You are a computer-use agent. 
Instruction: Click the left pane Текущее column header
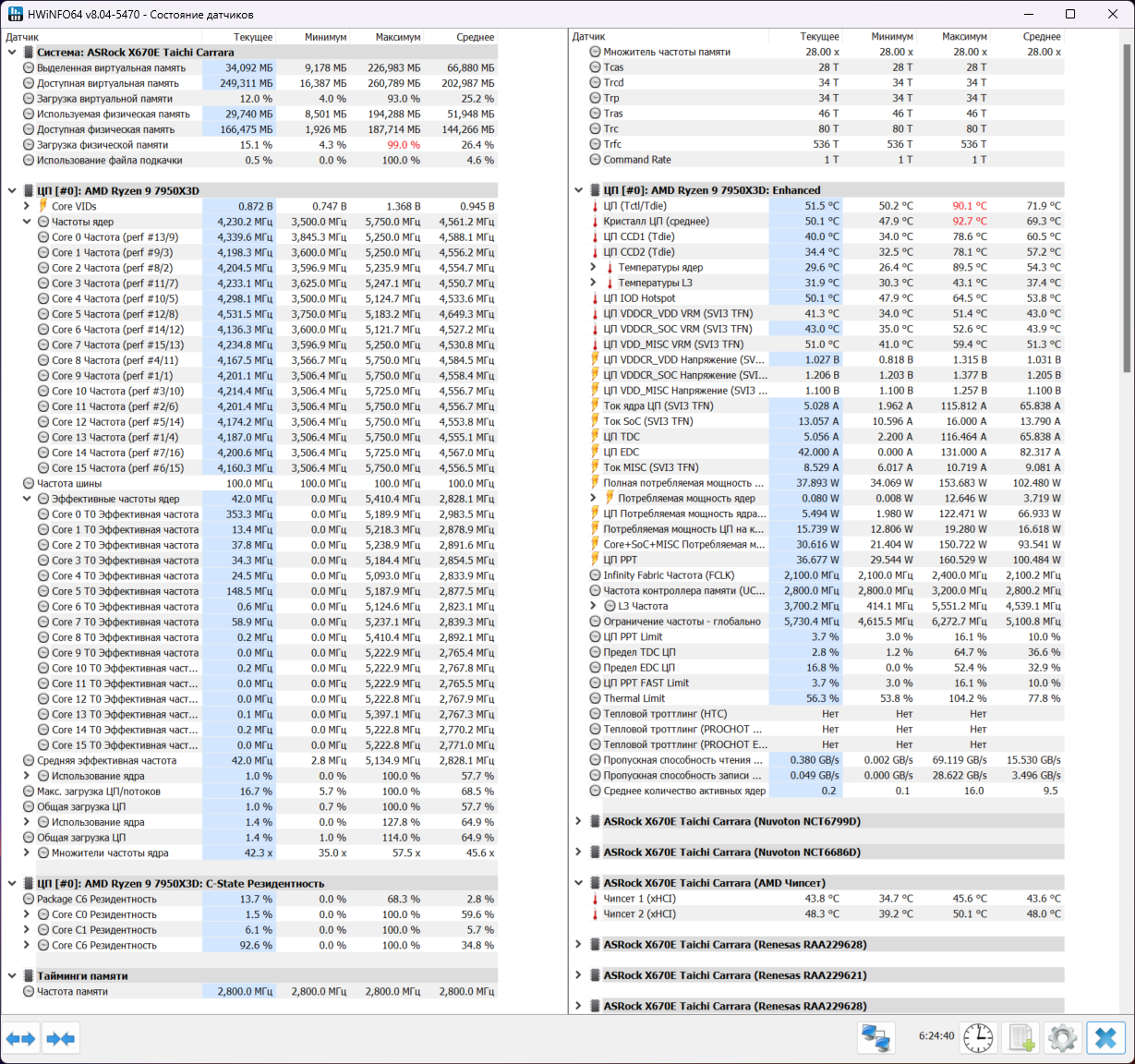point(238,37)
